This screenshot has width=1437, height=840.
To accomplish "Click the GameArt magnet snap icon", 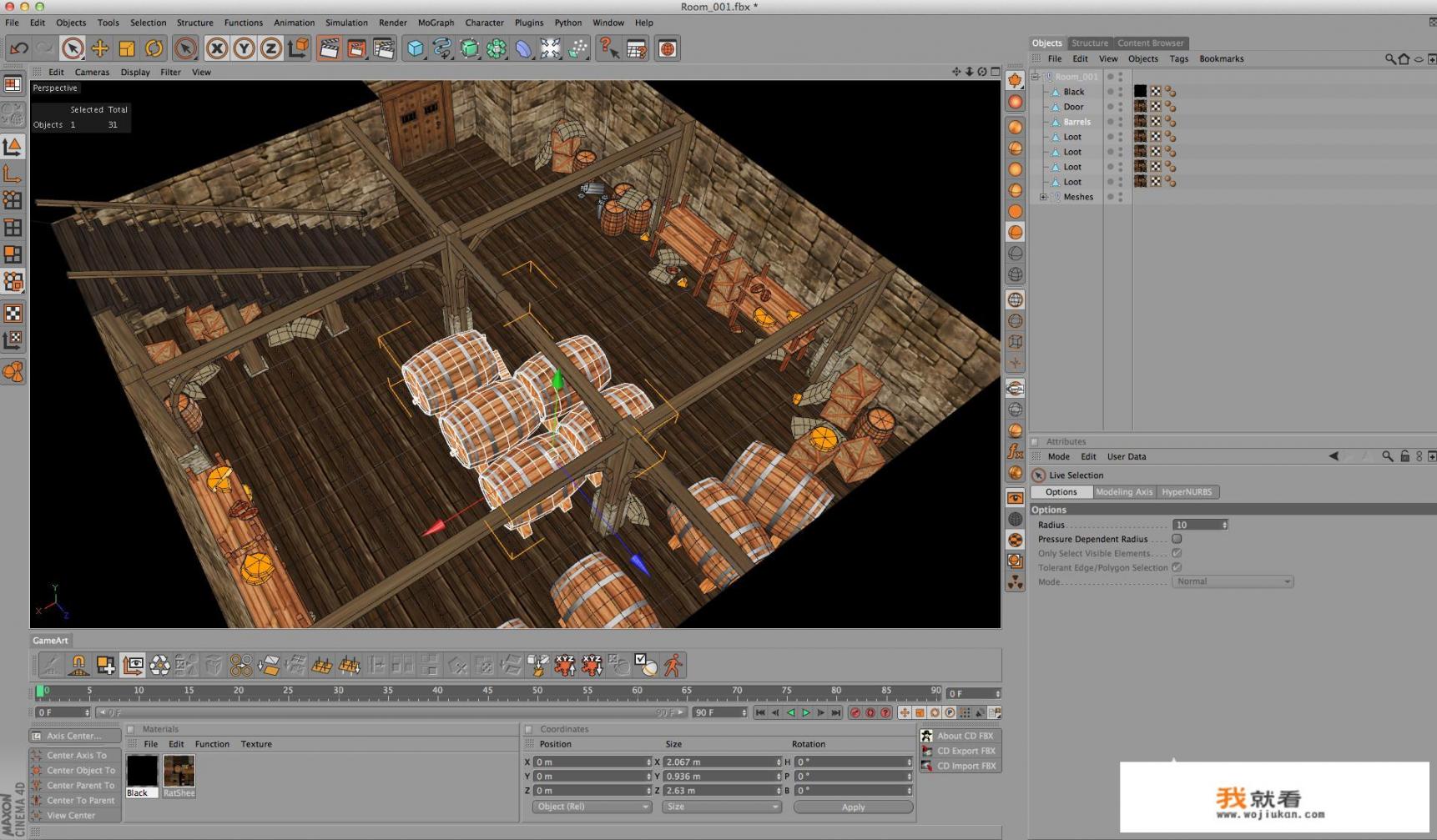I will [x=78, y=665].
